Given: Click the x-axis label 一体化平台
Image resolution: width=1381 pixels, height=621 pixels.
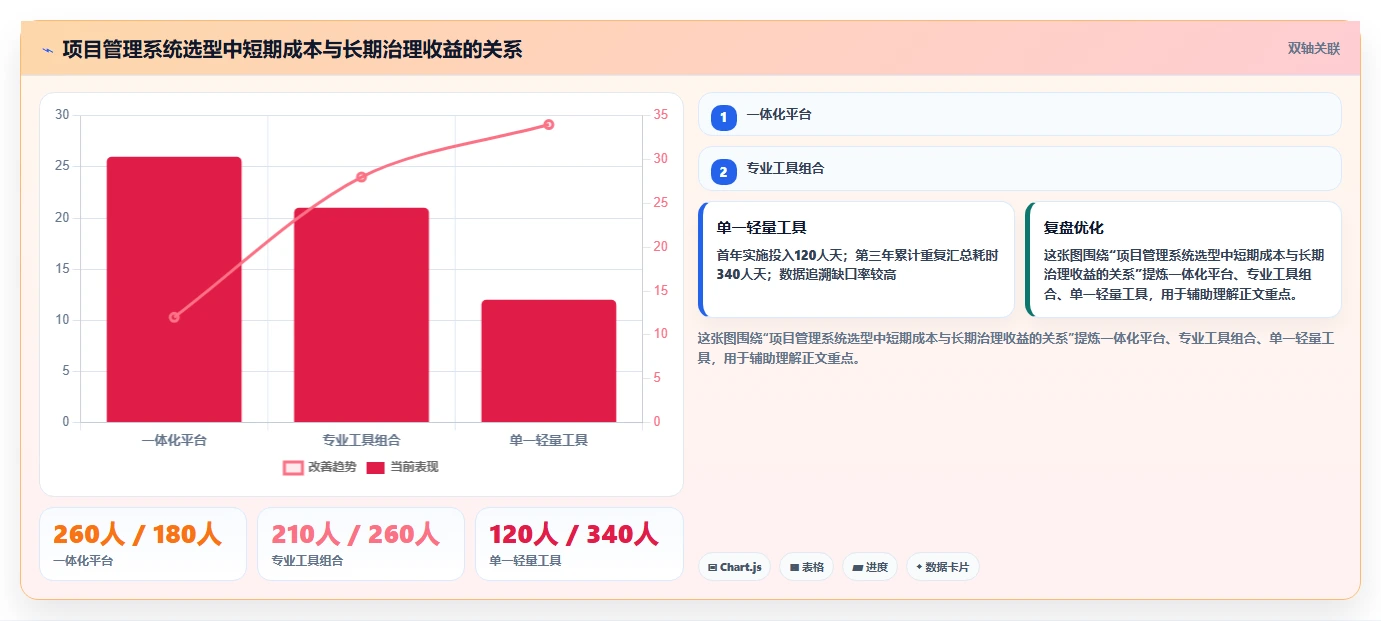Looking at the screenshot, I should [x=174, y=440].
